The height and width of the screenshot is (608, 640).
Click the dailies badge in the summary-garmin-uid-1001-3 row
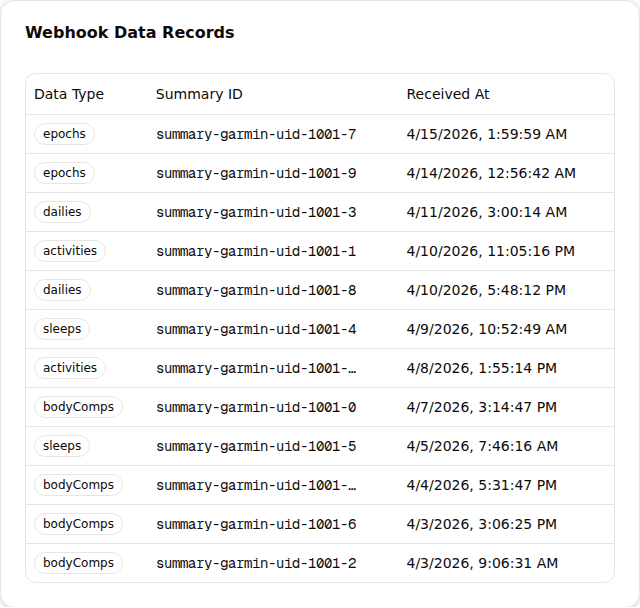(x=62, y=212)
